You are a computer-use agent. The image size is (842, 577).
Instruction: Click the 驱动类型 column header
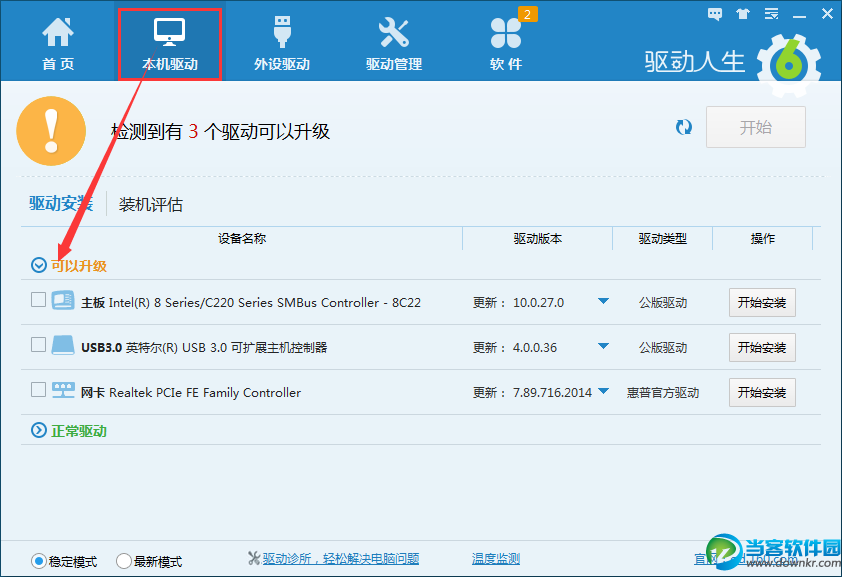click(663, 238)
